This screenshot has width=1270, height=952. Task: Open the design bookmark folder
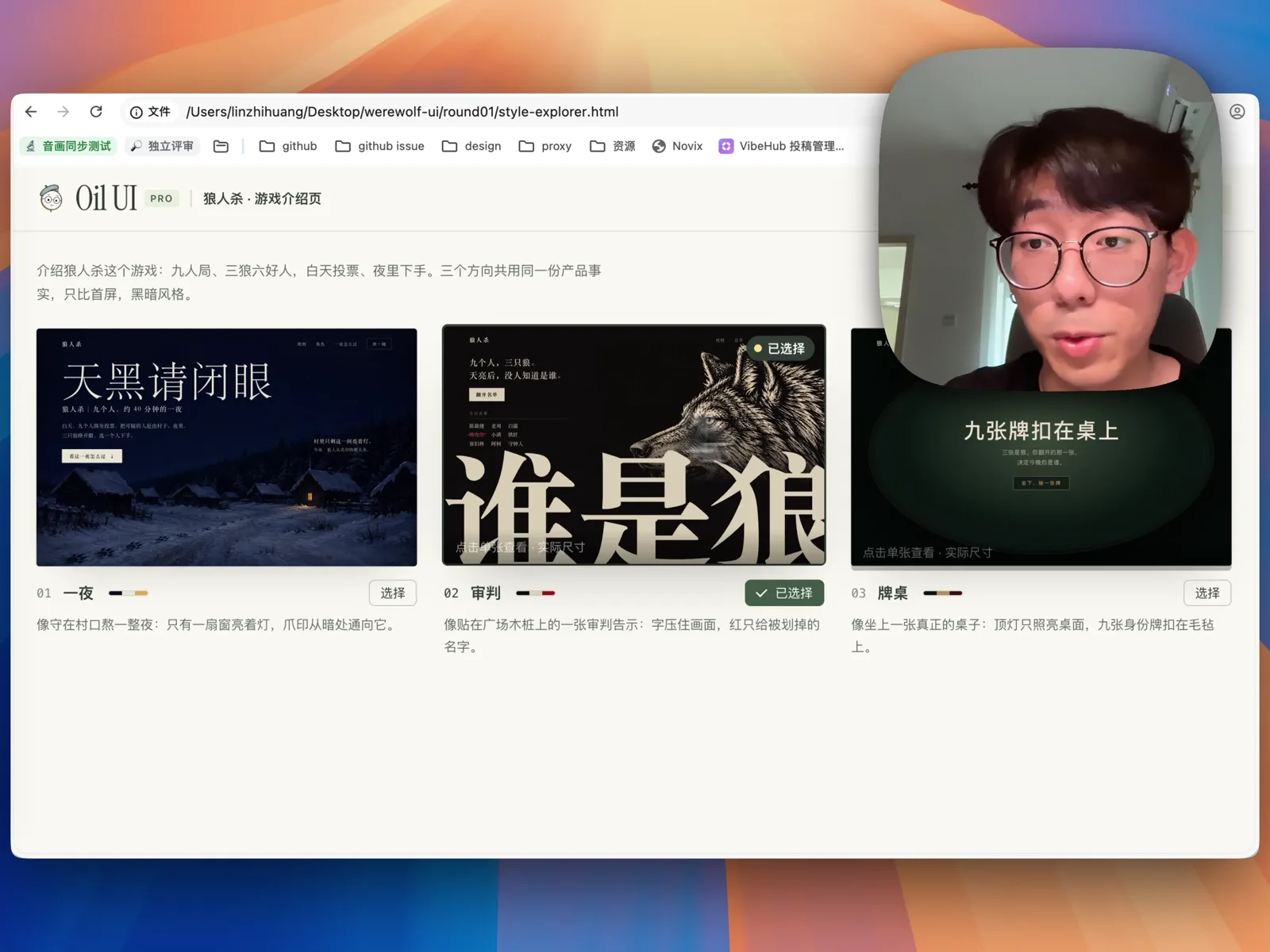pos(471,146)
